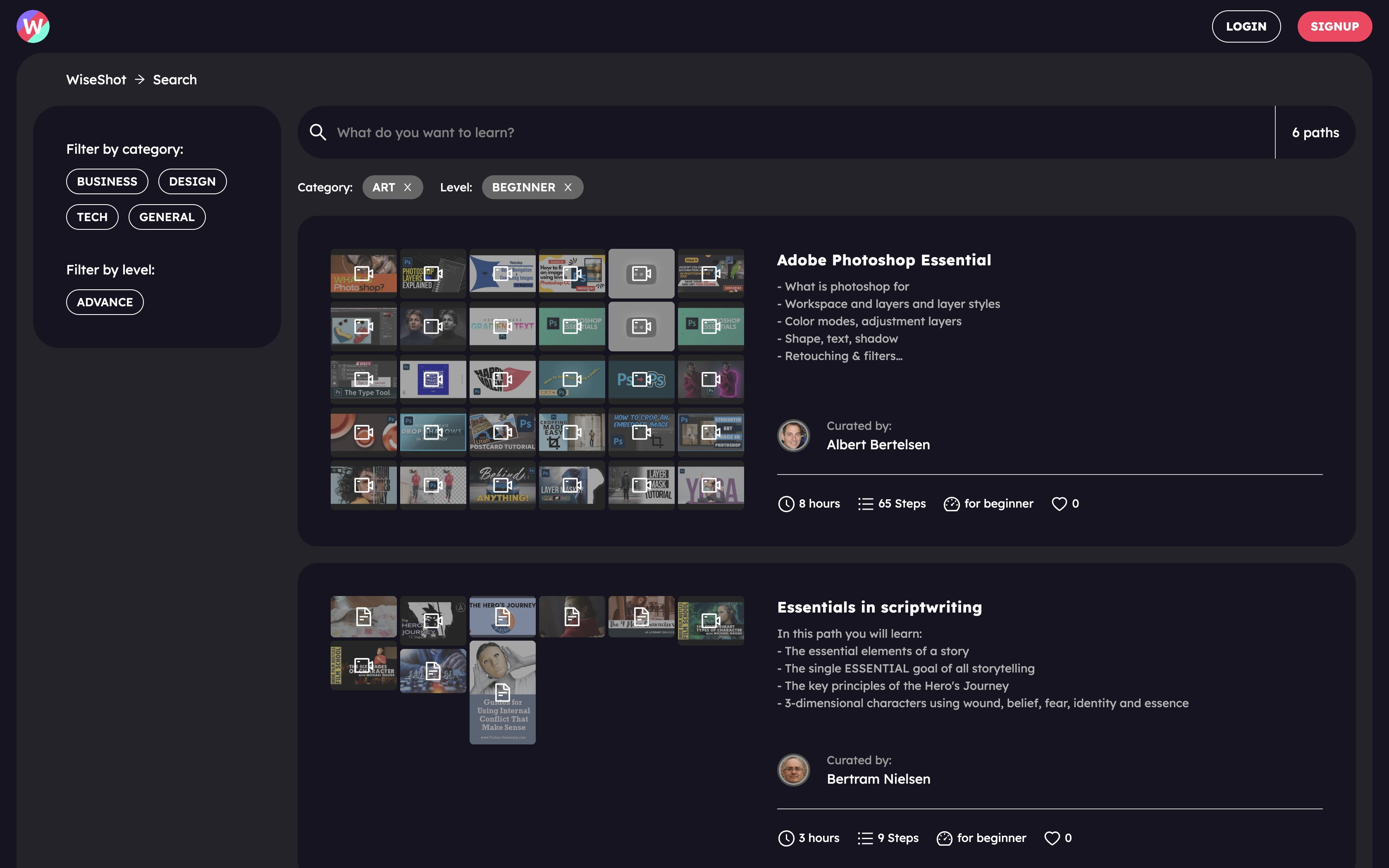Open 'Cropping Made Easy' thumbnail
Viewport: 1389px width, 868px height.
[572, 432]
